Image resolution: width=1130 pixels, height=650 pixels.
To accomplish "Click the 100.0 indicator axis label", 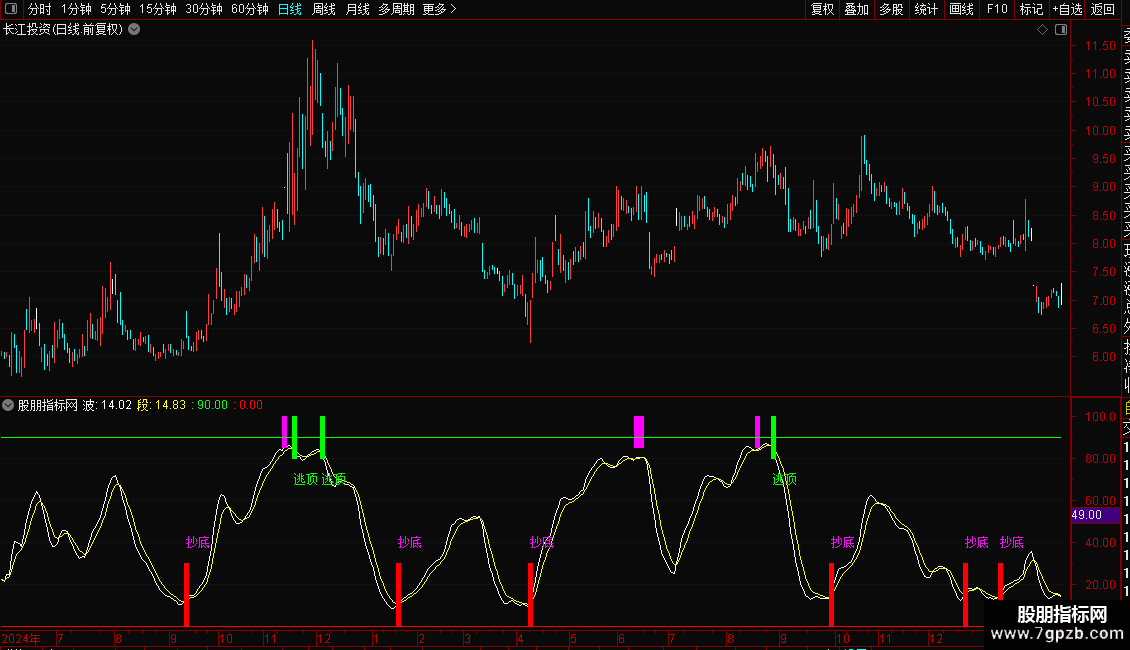I will point(1100,417).
